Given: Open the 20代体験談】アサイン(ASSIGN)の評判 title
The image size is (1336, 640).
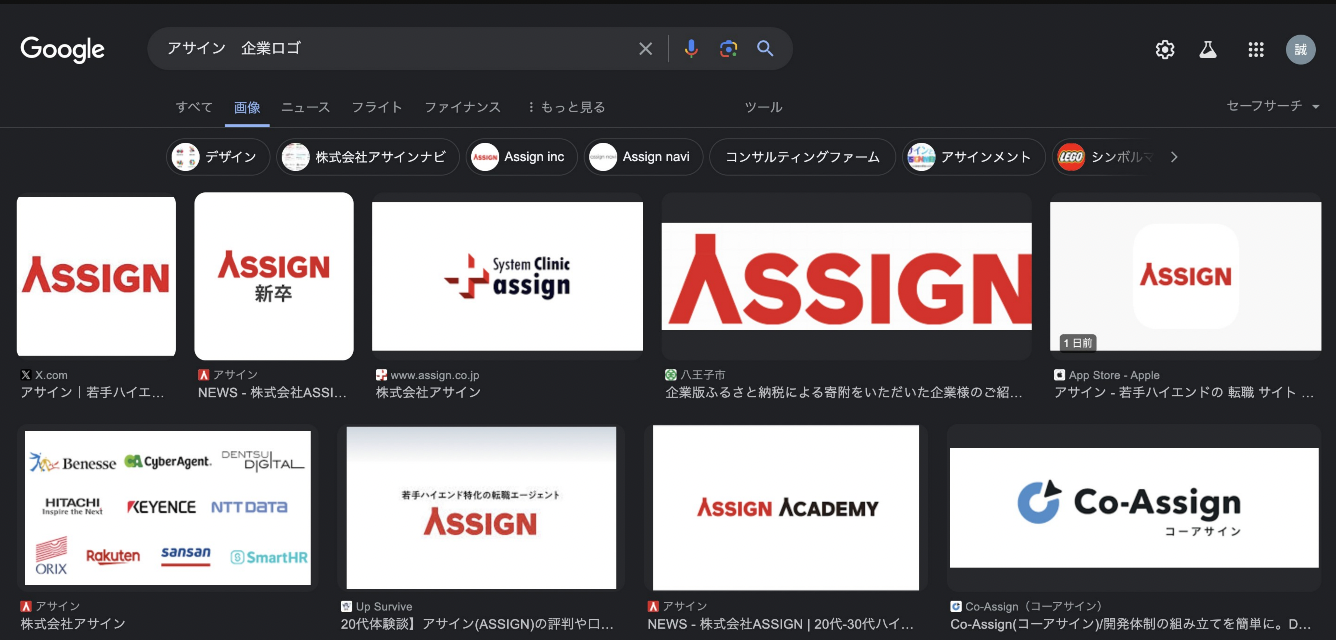Looking at the screenshot, I should pos(477,624).
